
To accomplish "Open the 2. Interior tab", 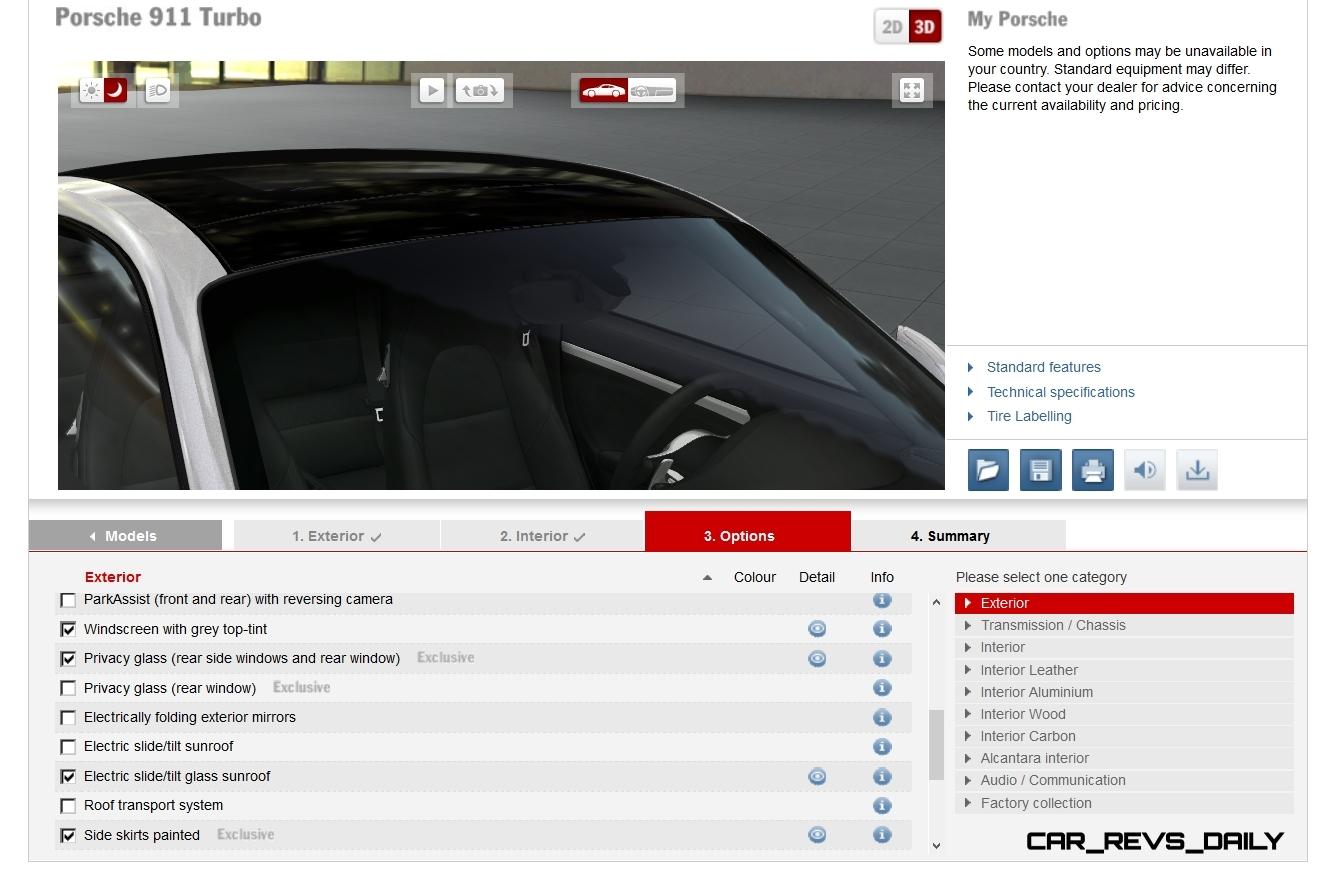I will pyautogui.click(x=542, y=536).
